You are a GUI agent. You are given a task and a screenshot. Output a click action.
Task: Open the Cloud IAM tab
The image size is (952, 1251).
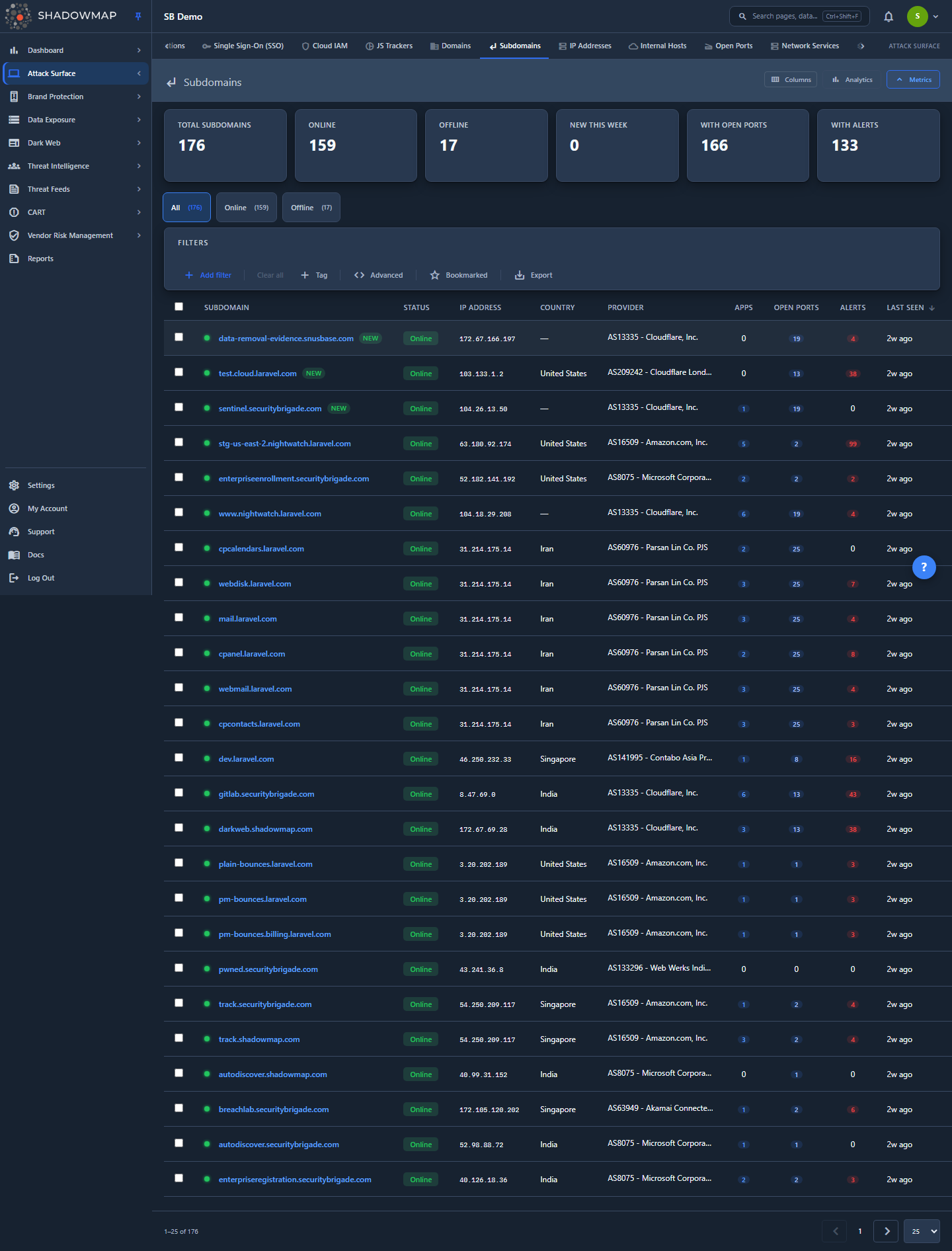325,46
